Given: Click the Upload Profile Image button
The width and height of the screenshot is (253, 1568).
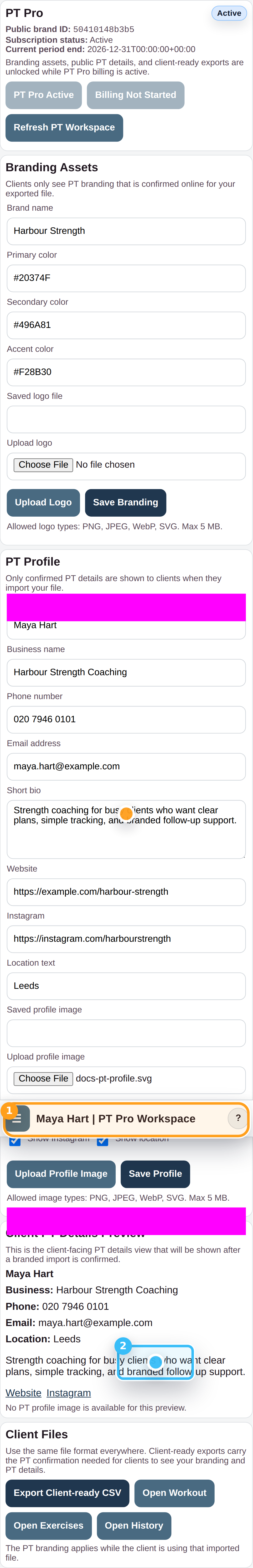Looking at the screenshot, I should 61,1174.
